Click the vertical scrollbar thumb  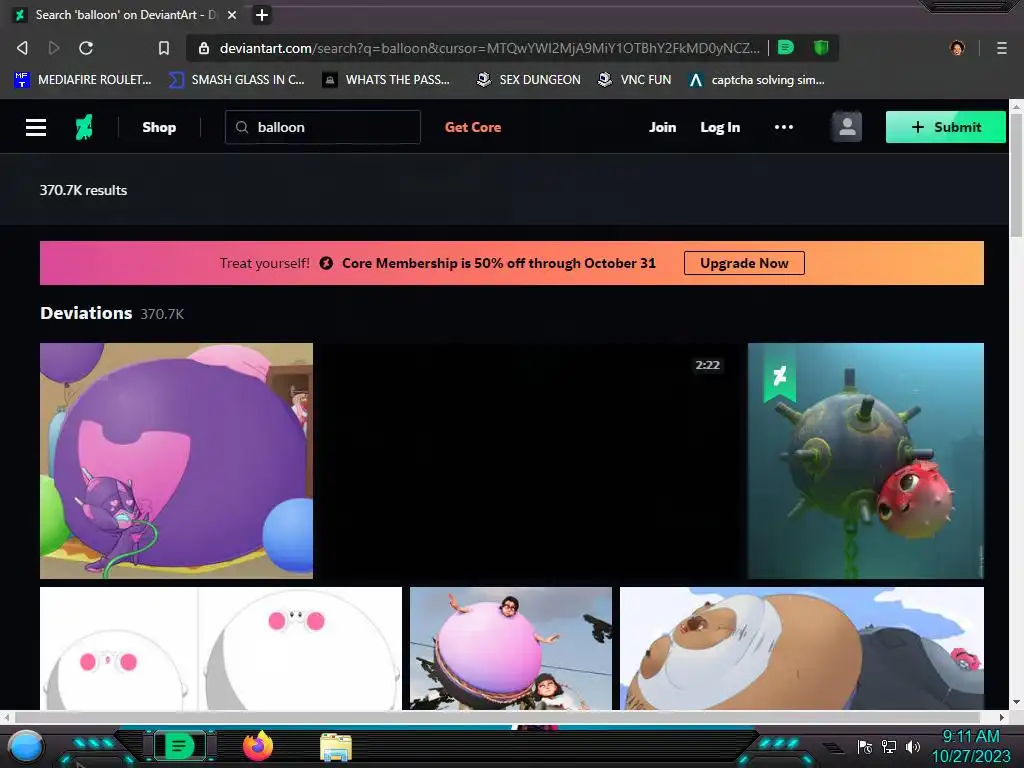coord(1016,175)
